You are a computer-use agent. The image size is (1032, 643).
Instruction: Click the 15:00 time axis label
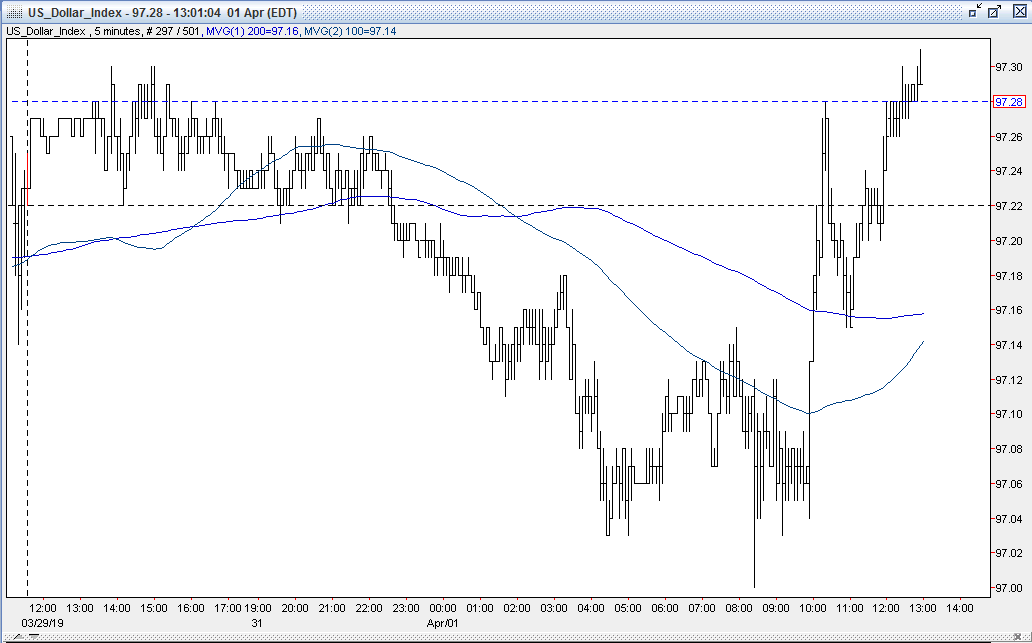click(154, 608)
